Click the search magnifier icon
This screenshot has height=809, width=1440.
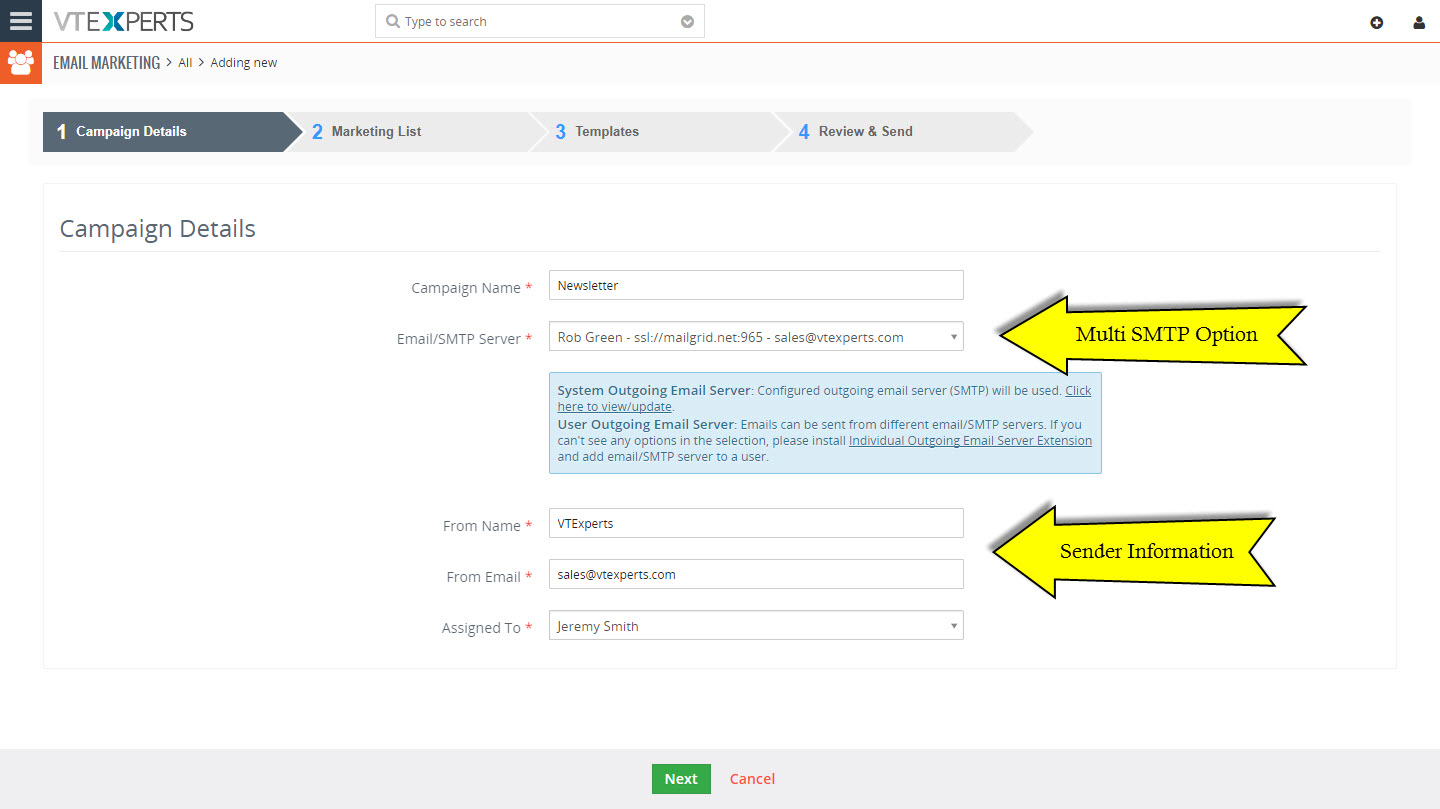392,21
